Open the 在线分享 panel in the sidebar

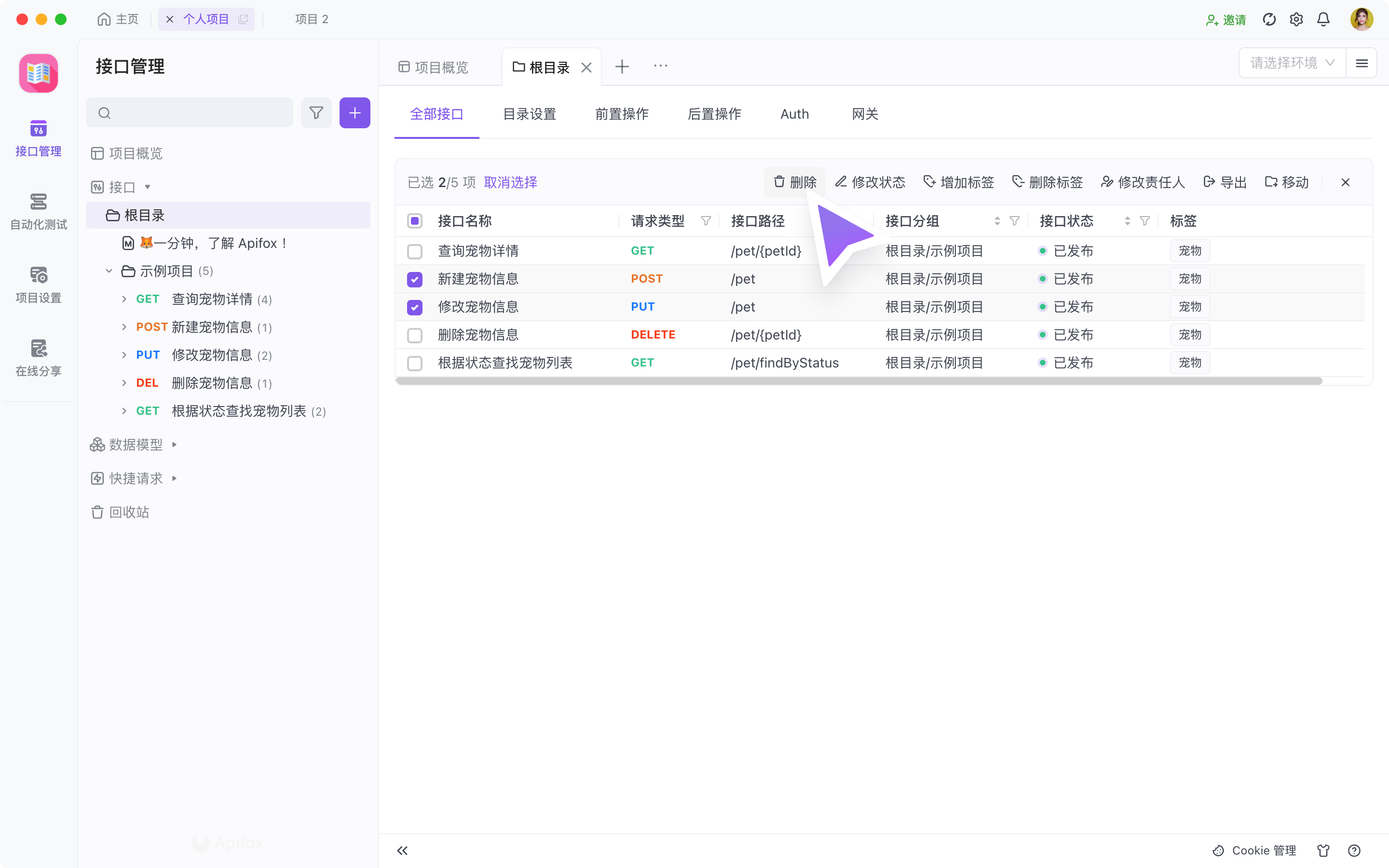coord(38,356)
